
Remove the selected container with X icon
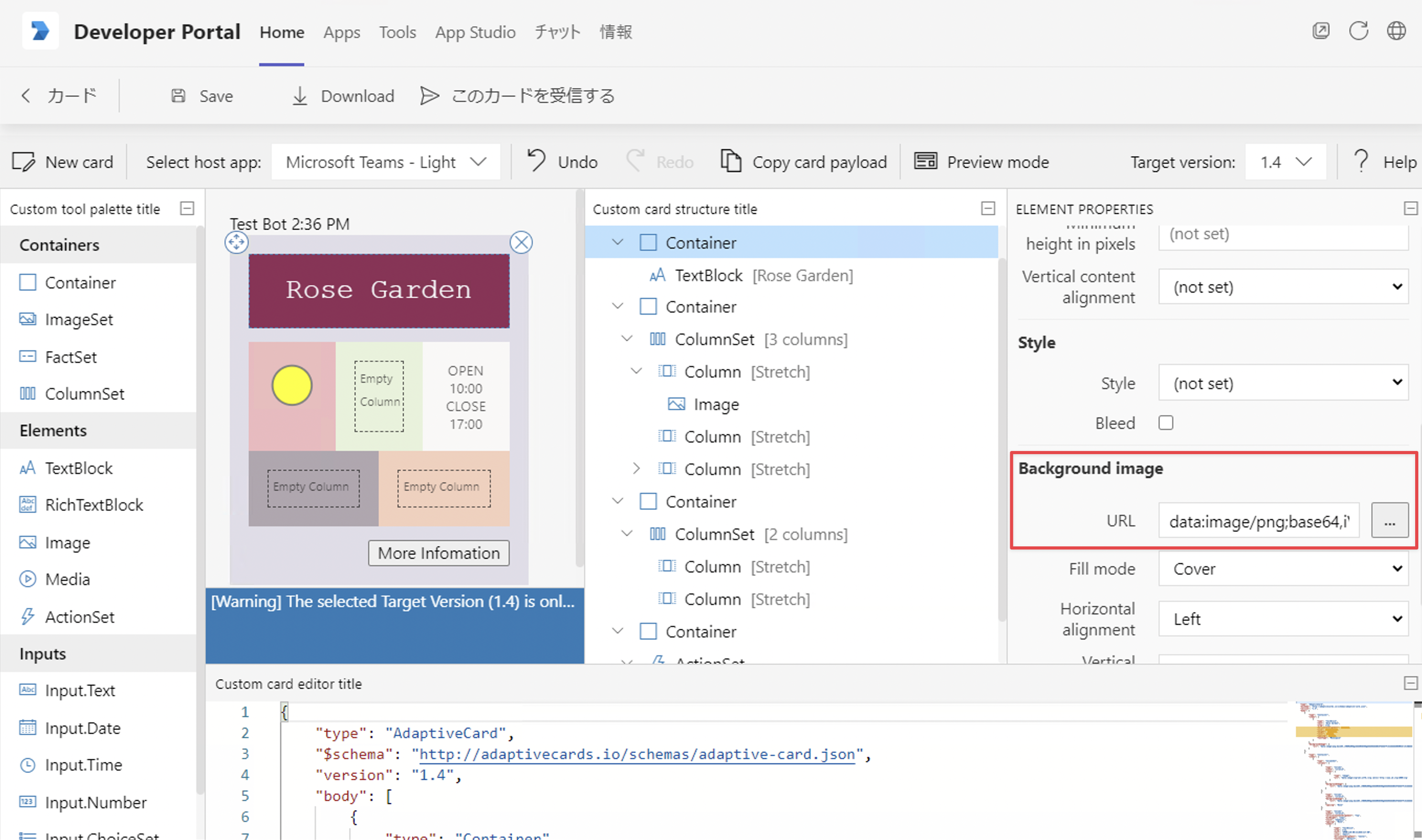[521, 242]
